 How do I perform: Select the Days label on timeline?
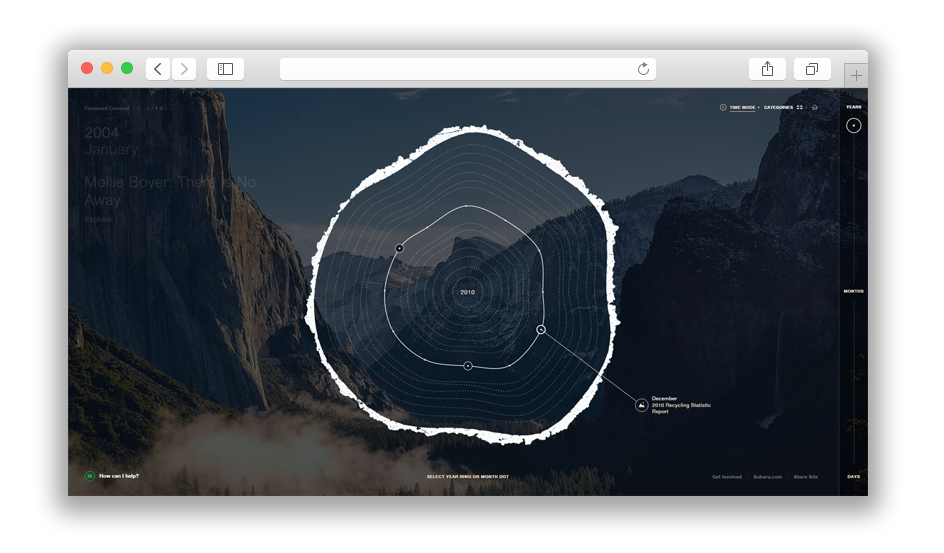854,477
